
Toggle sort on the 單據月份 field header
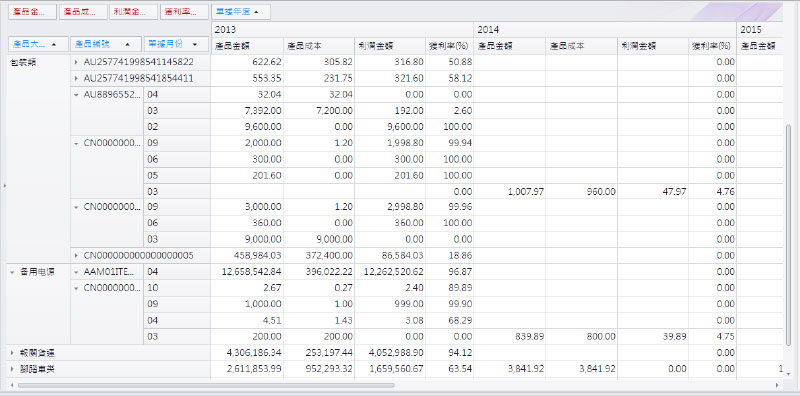pos(177,44)
